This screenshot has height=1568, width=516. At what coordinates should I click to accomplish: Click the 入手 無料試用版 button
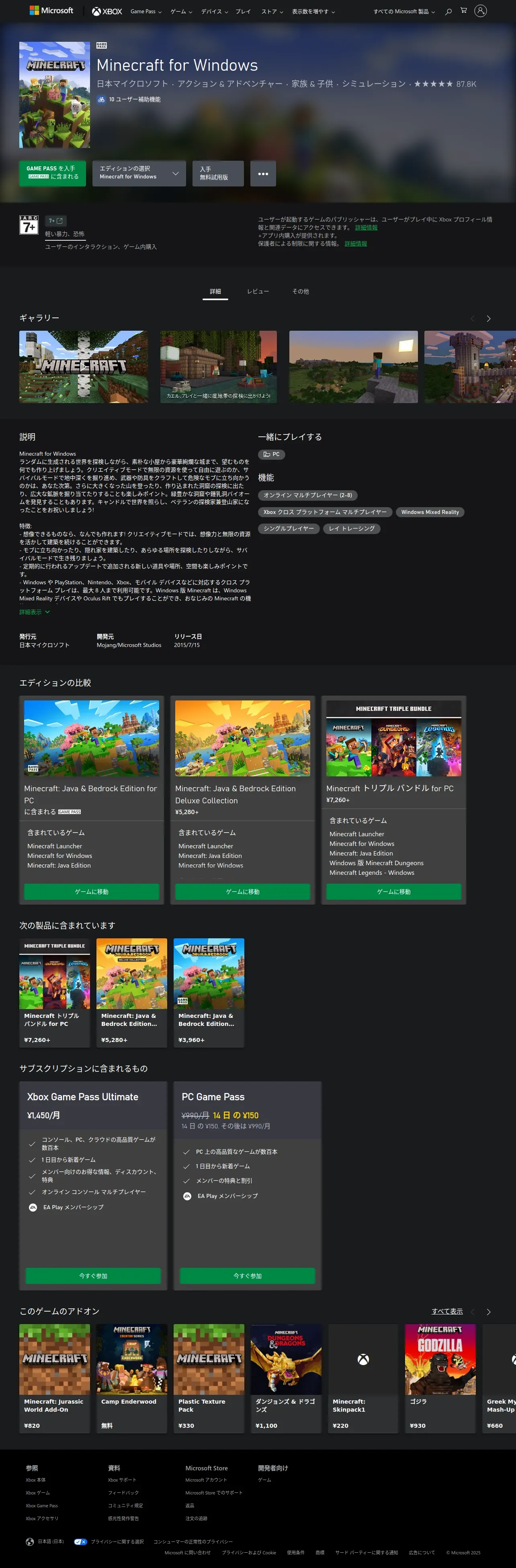pyautogui.click(x=218, y=174)
